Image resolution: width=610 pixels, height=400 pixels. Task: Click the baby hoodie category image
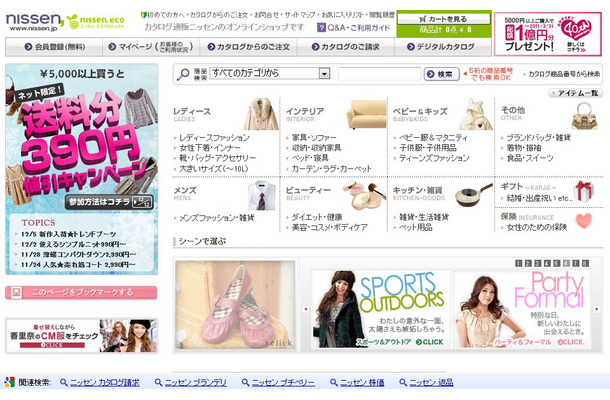tap(475, 114)
